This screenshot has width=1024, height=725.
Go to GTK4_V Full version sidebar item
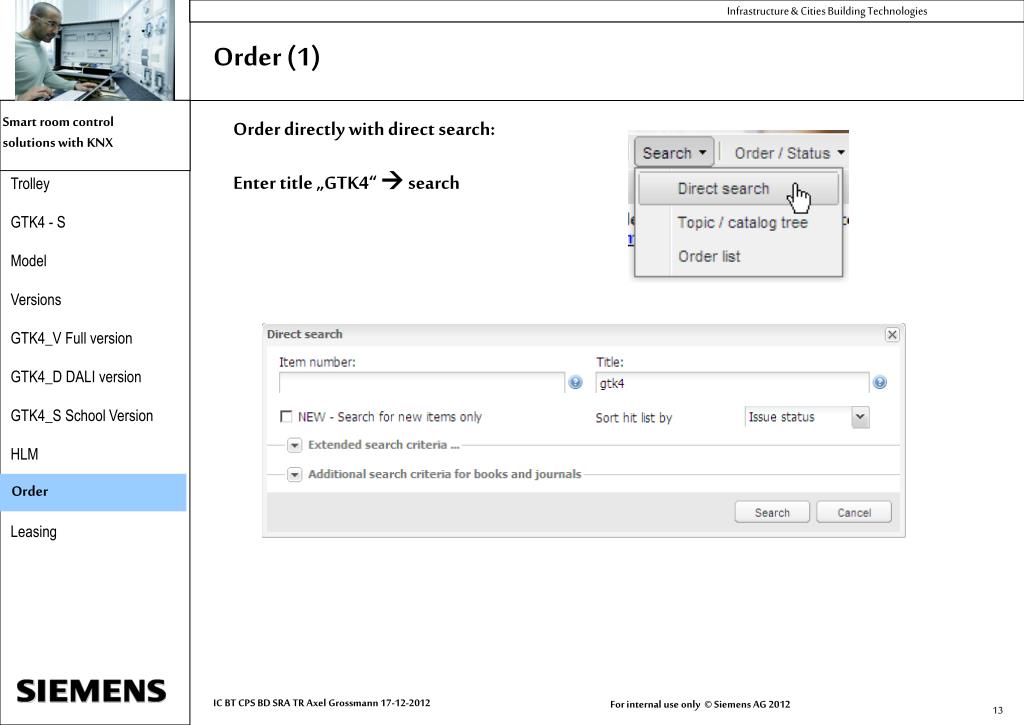[x=71, y=338]
